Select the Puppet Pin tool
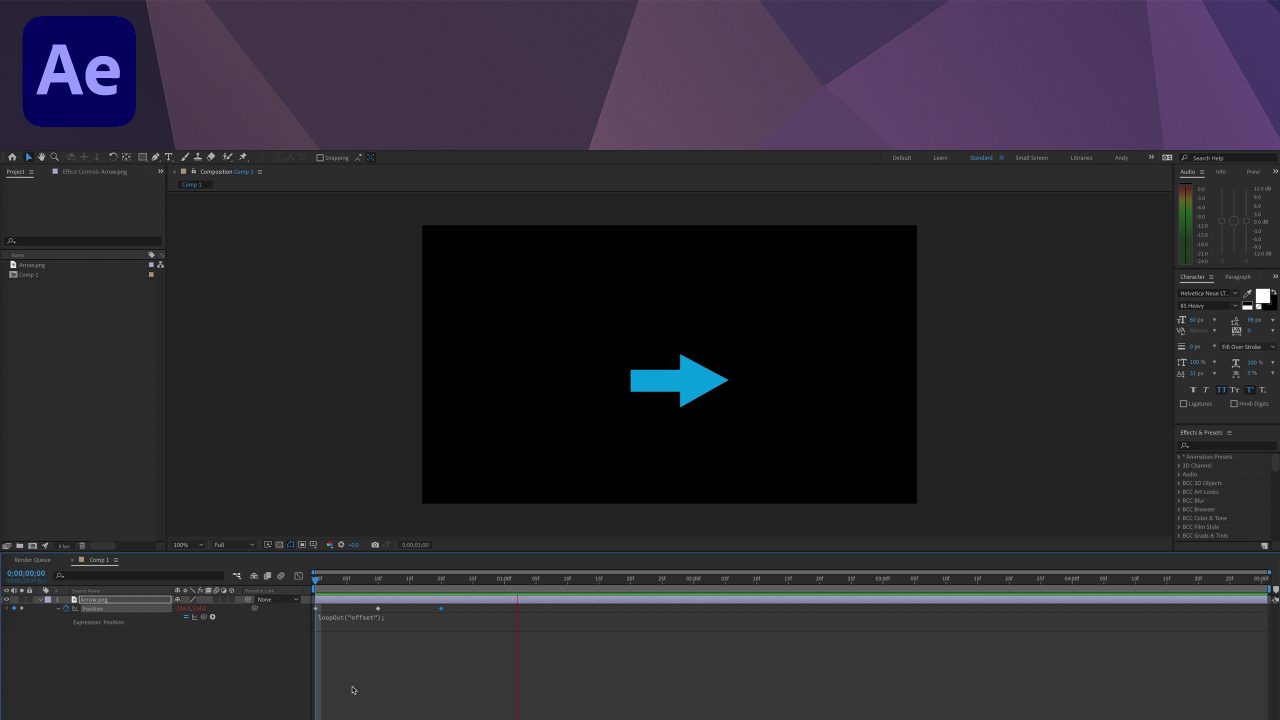 pyautogui.click(x=243, y=157)
